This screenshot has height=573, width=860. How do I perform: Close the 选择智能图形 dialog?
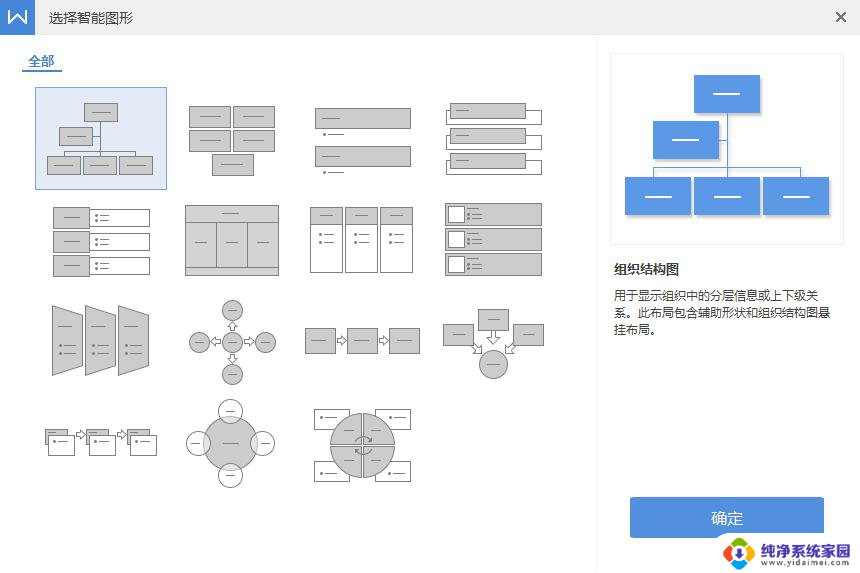(x=840, y=18)
